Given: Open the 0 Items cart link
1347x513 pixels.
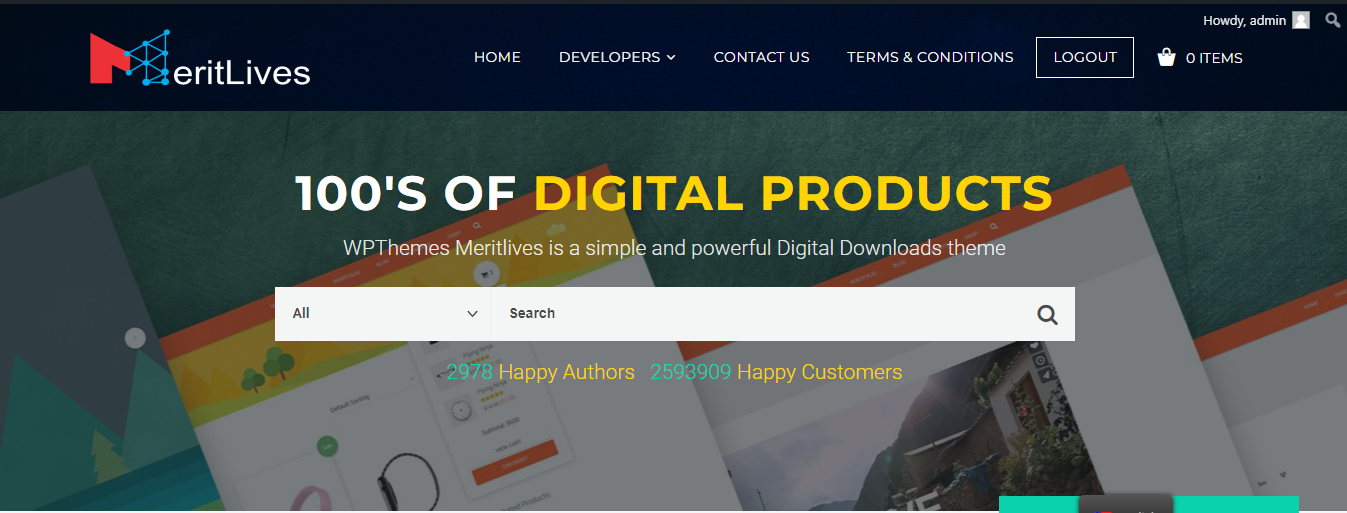Looking at the screenshot, I should point(1214,58).
